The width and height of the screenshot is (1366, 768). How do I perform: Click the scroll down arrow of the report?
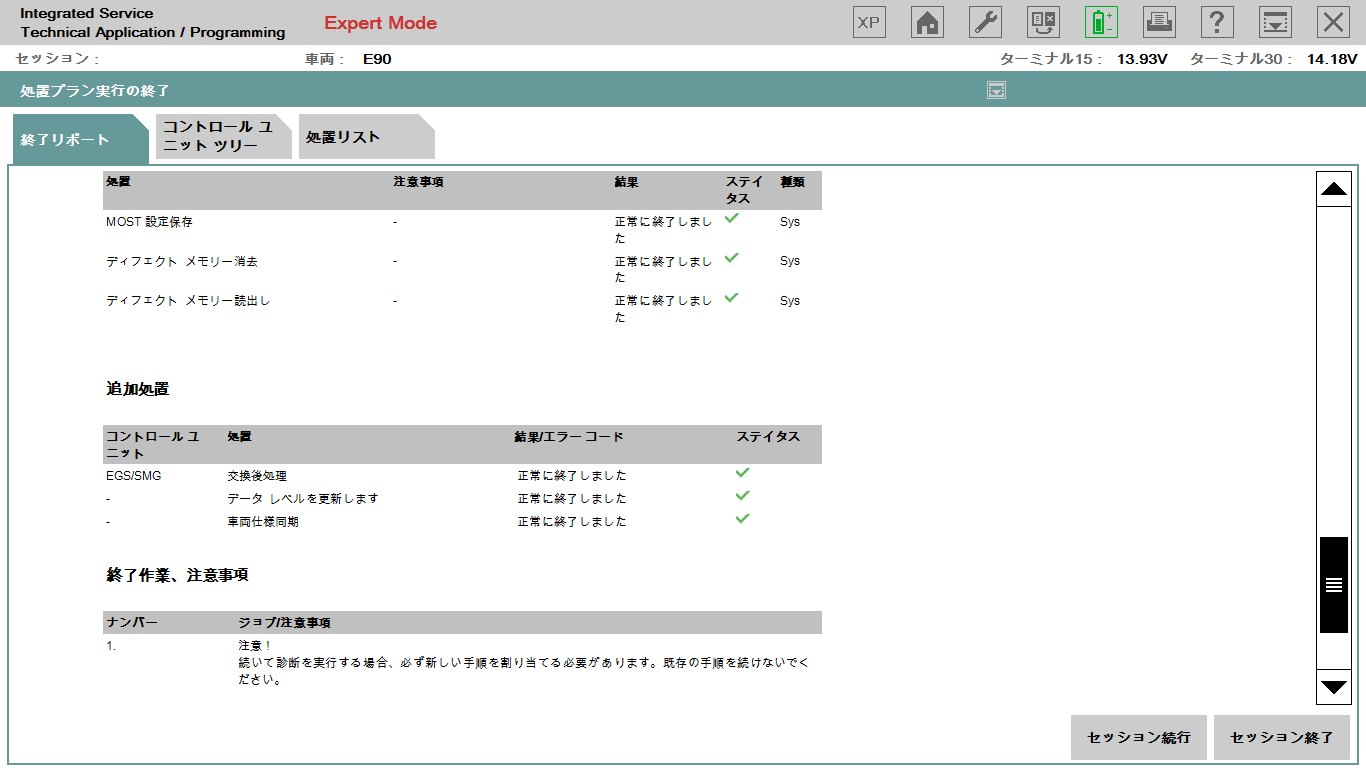[1334, 687]
